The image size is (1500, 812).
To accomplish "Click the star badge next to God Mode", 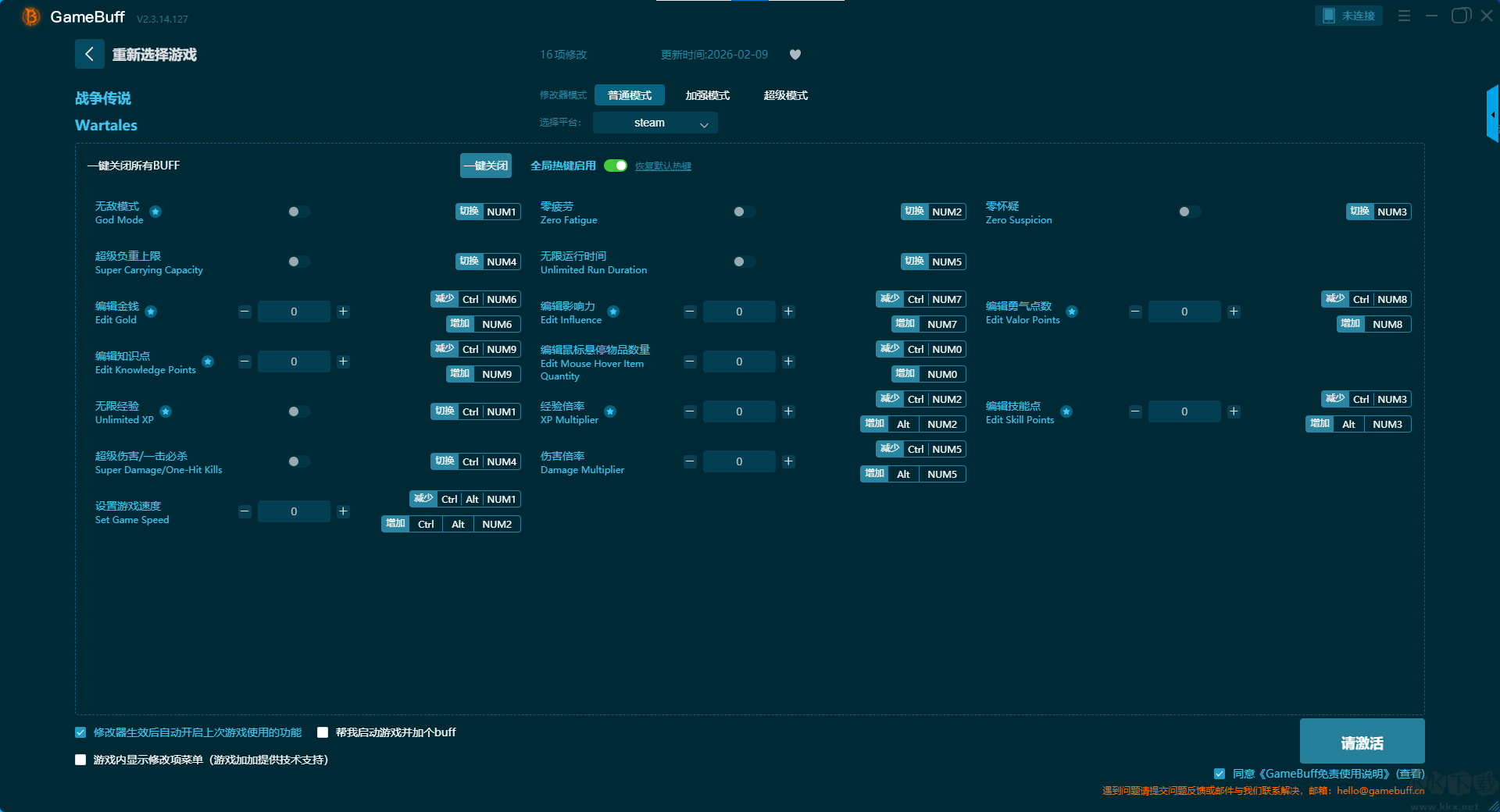I will [155, 212].
